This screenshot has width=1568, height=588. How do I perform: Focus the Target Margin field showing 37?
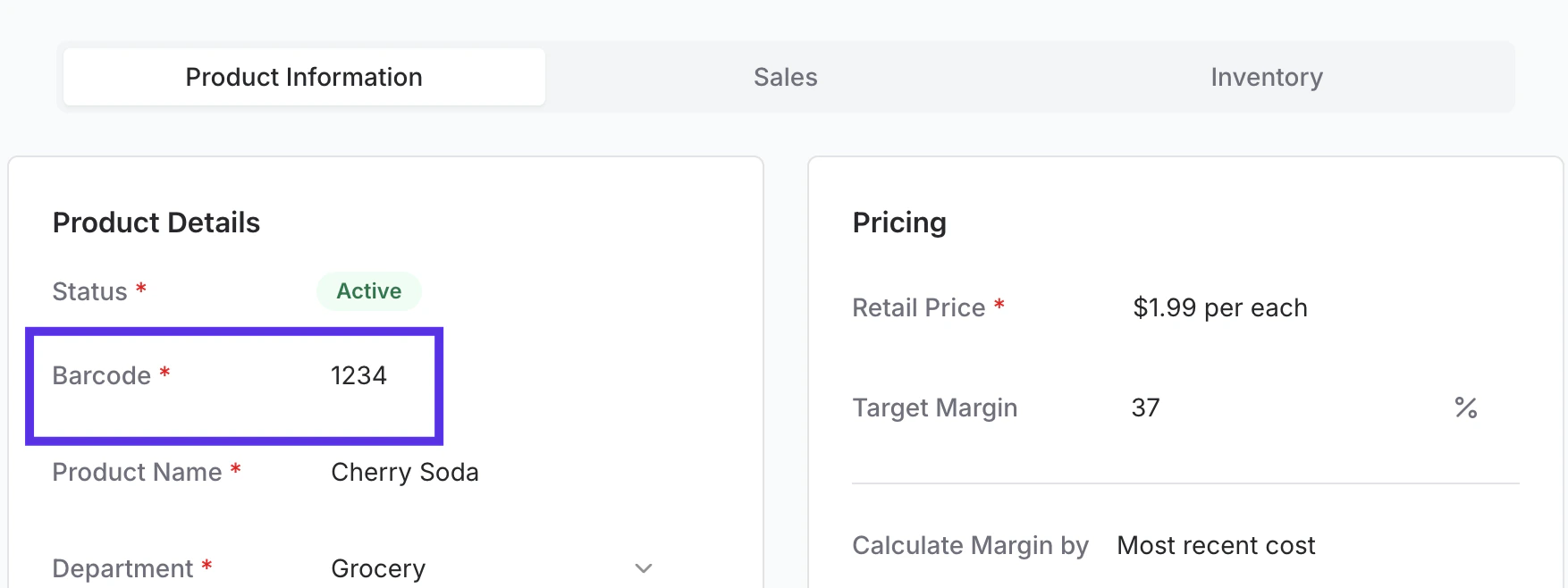1145,408
